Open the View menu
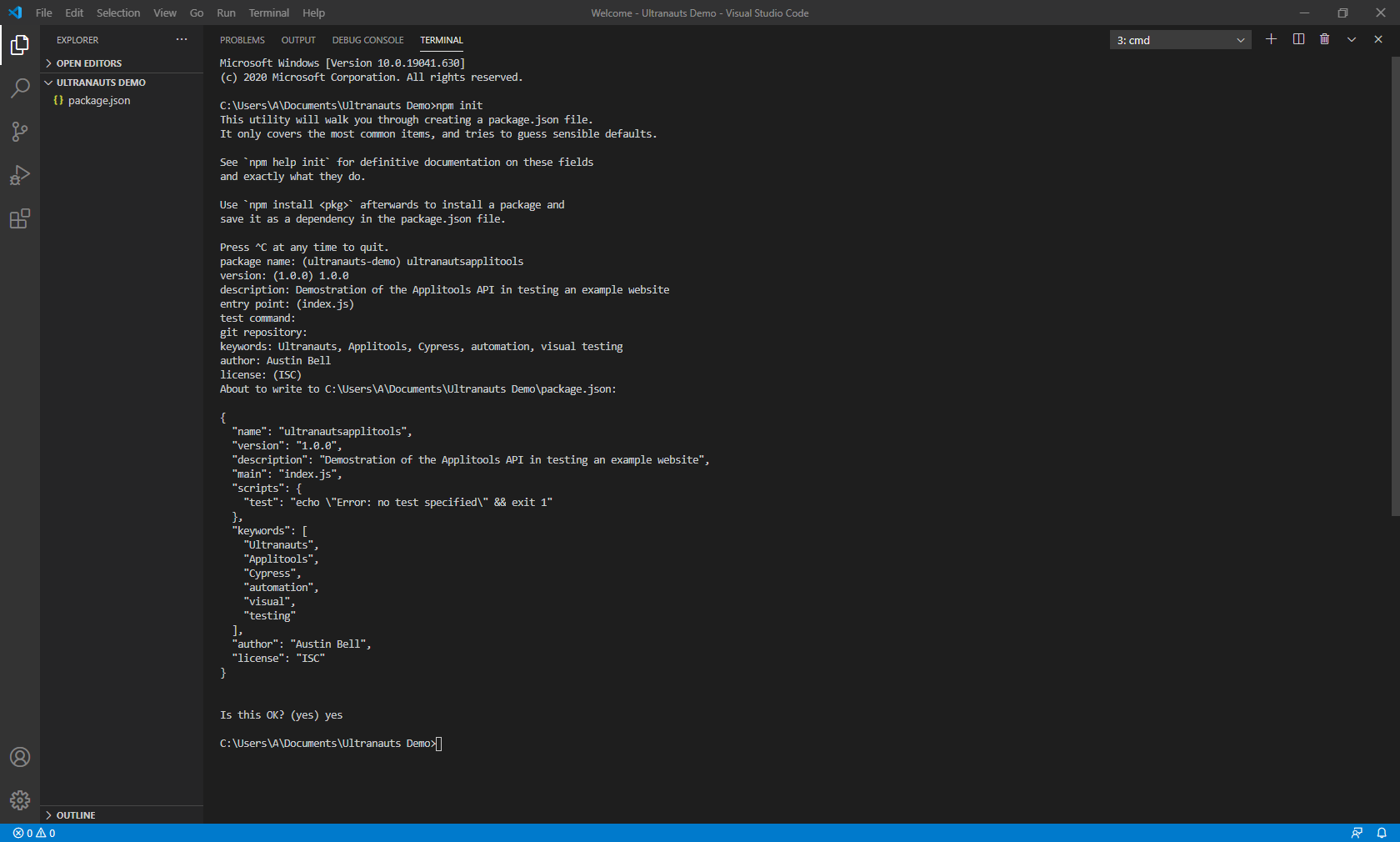The width and height of the screenshot is (1400, 842). pos(165,13)
